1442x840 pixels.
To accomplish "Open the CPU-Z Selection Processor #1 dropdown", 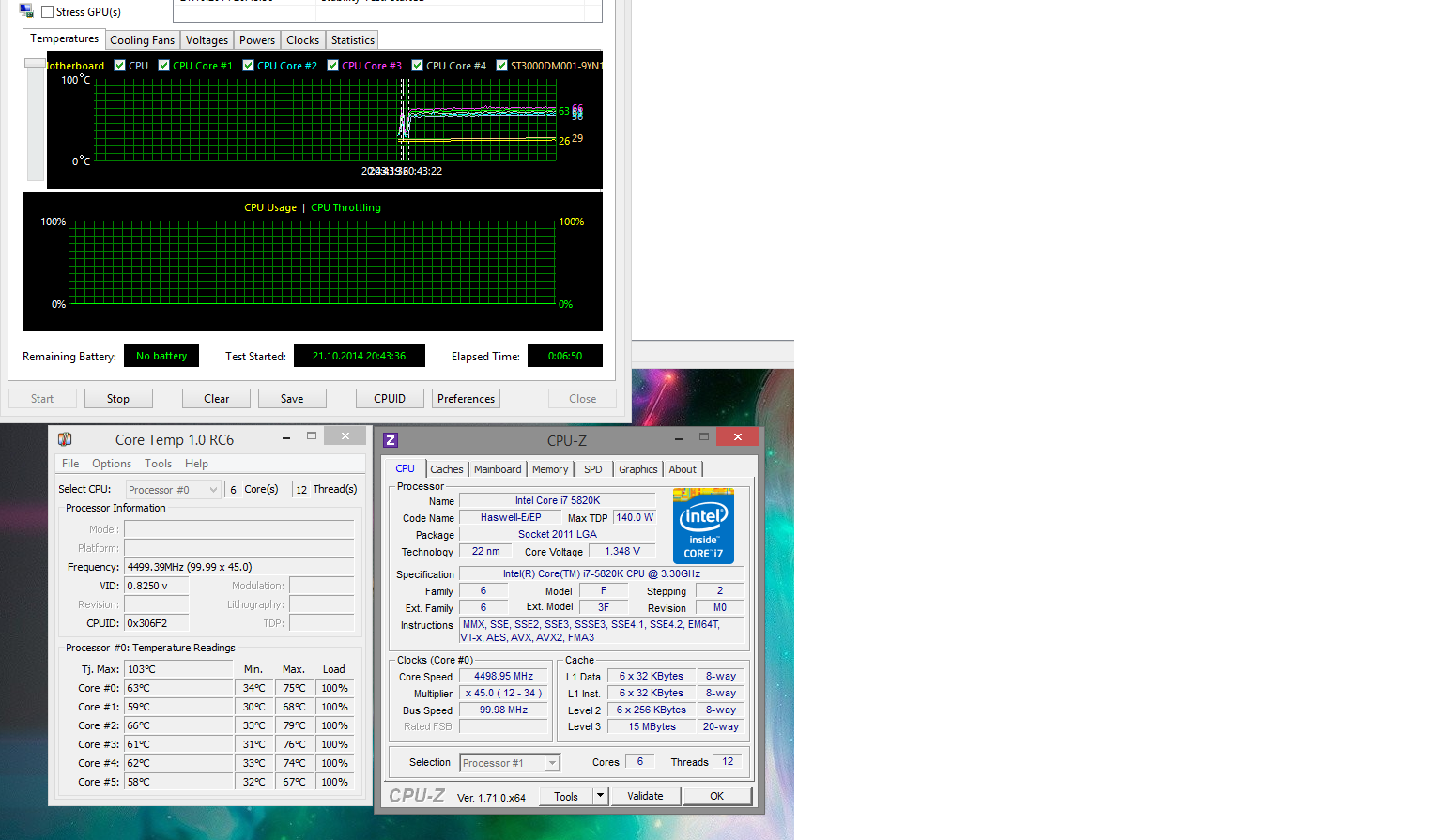I will 510,763.
